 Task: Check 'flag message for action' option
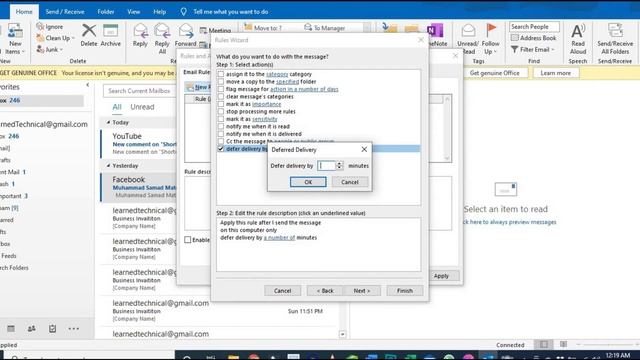point(221,89)
